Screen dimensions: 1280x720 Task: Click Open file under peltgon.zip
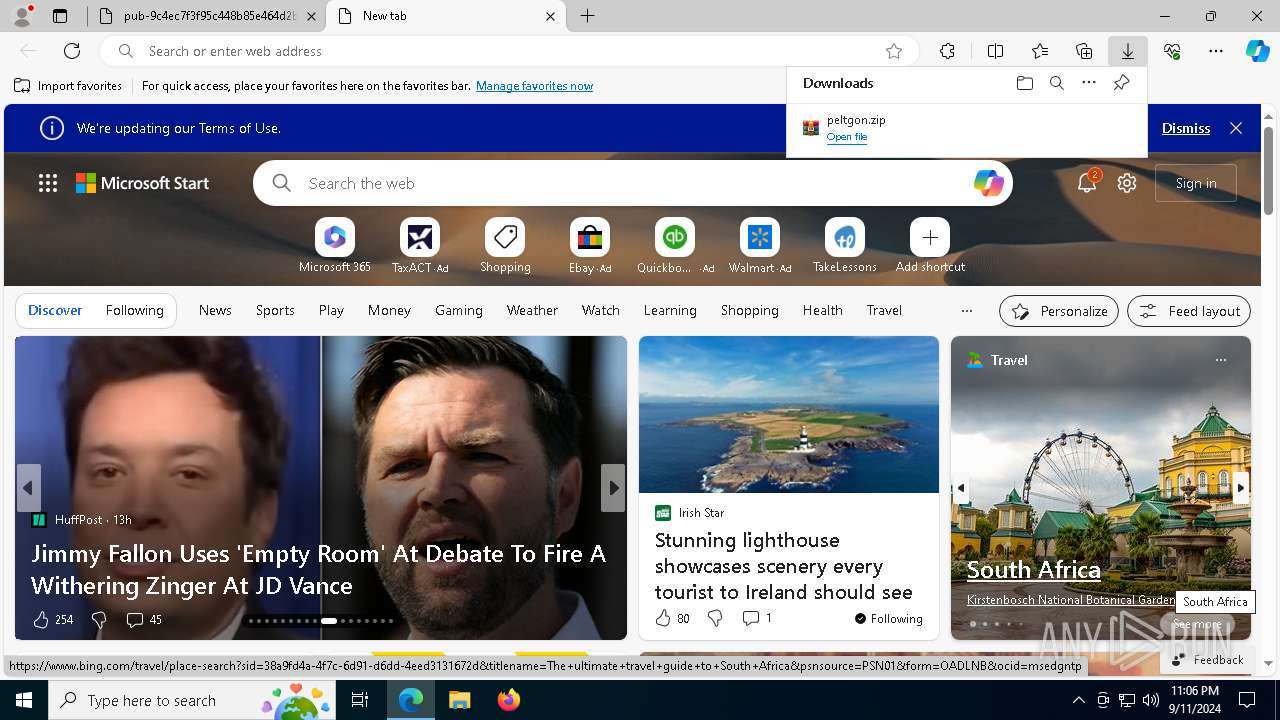[x=847, y=137]
